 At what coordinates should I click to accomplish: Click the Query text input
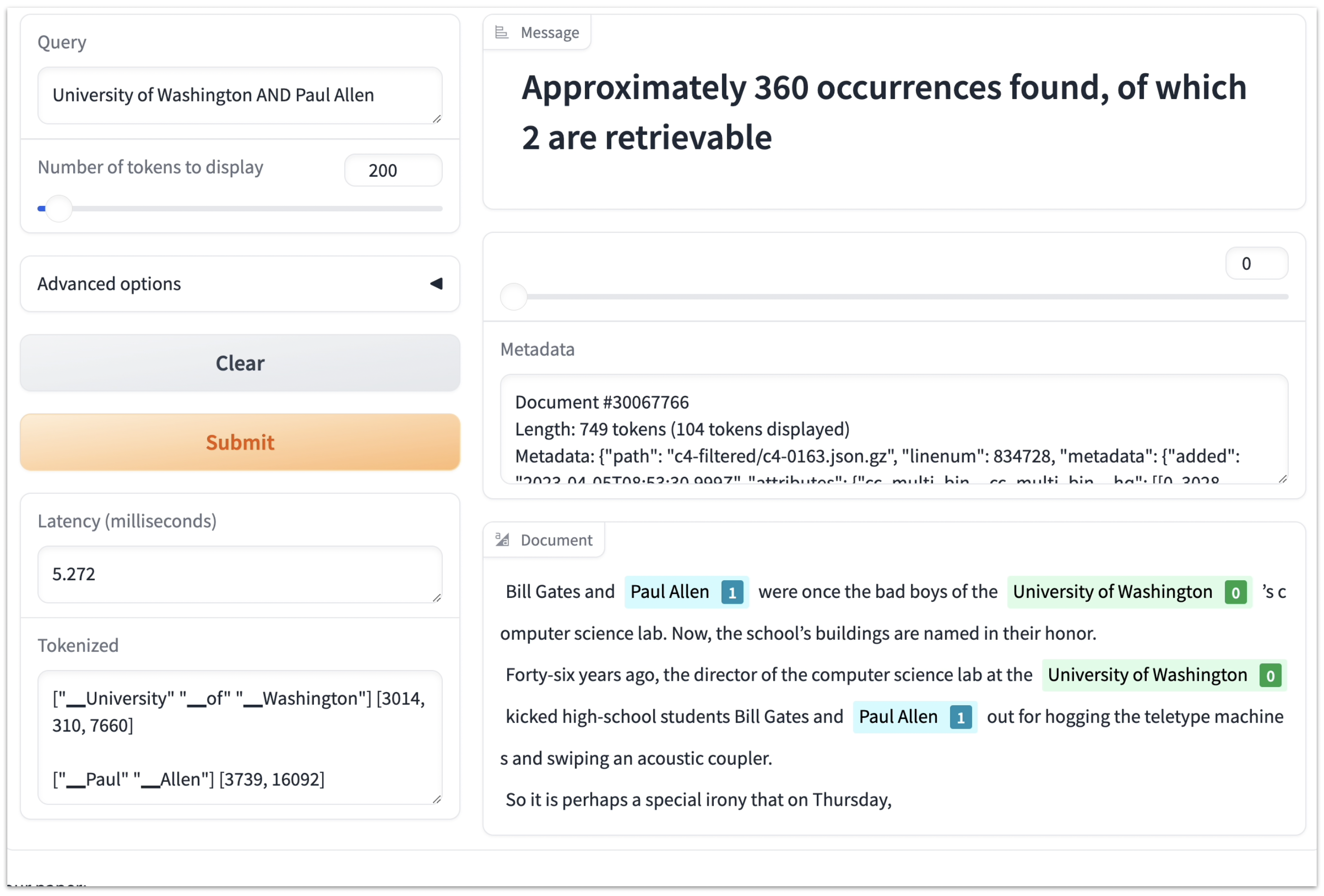coord(240,95)
